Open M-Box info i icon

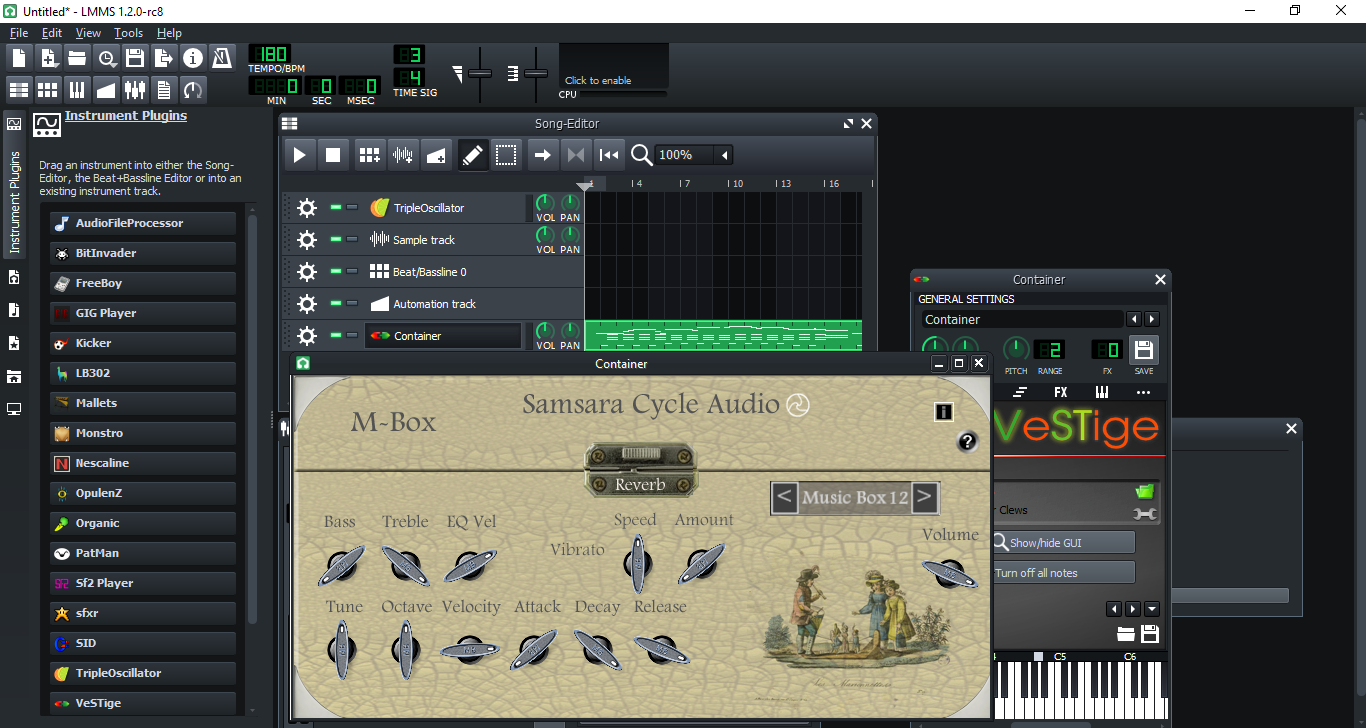(943, 412)
